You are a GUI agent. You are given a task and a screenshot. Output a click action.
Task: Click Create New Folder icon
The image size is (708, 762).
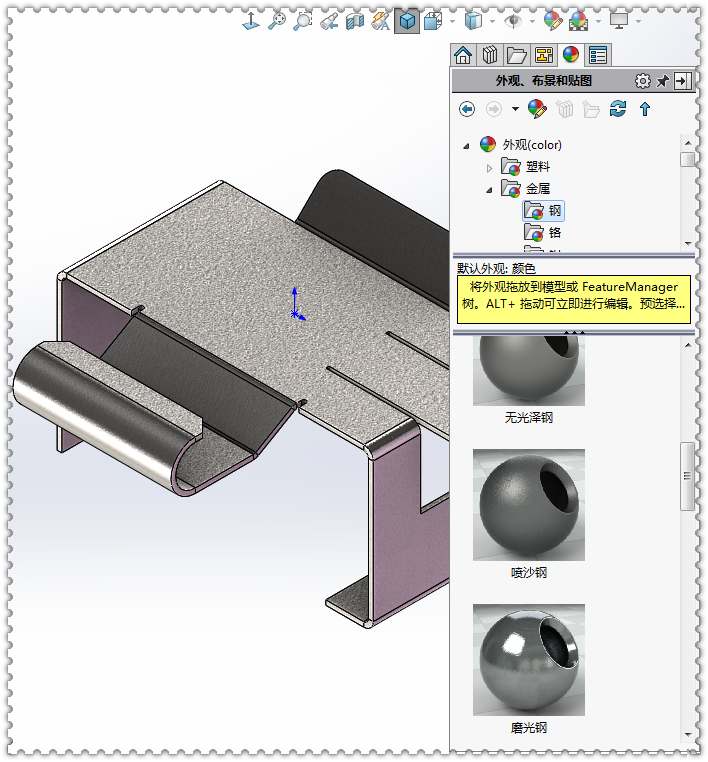591,109
